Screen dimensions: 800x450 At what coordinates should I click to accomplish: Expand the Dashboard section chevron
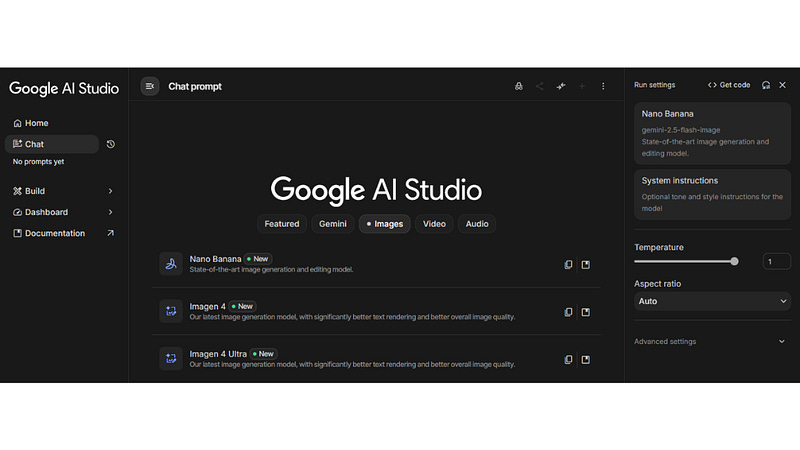point(110,212)
